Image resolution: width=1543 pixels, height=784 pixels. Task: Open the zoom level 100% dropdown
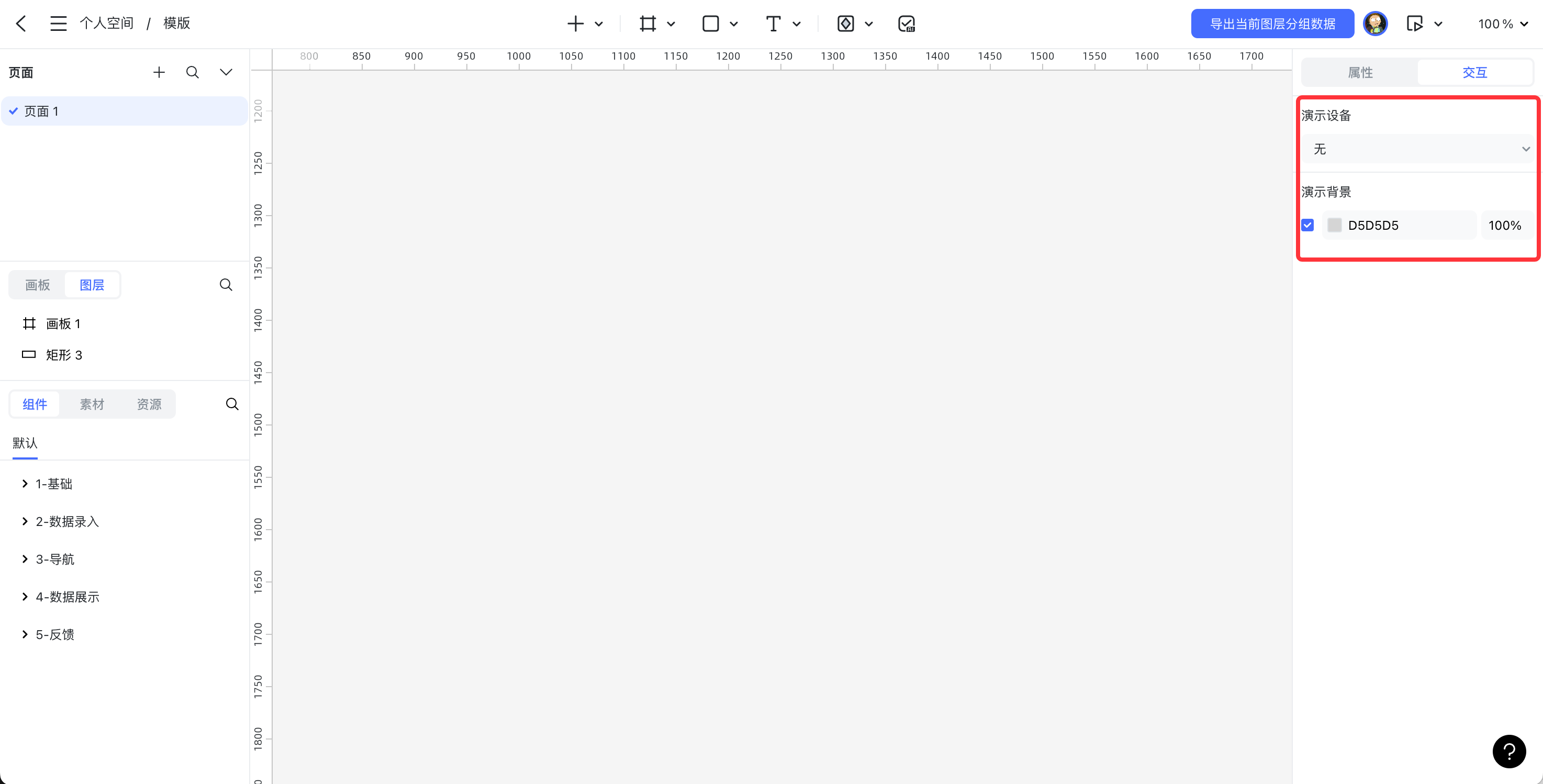(1502, 24)
